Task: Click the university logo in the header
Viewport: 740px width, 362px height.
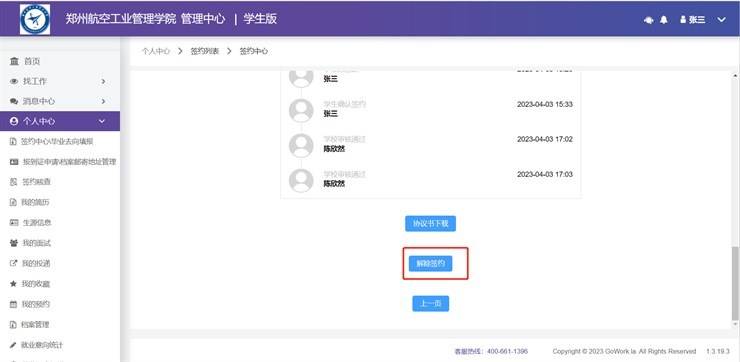Action: [x=35, y=19]
